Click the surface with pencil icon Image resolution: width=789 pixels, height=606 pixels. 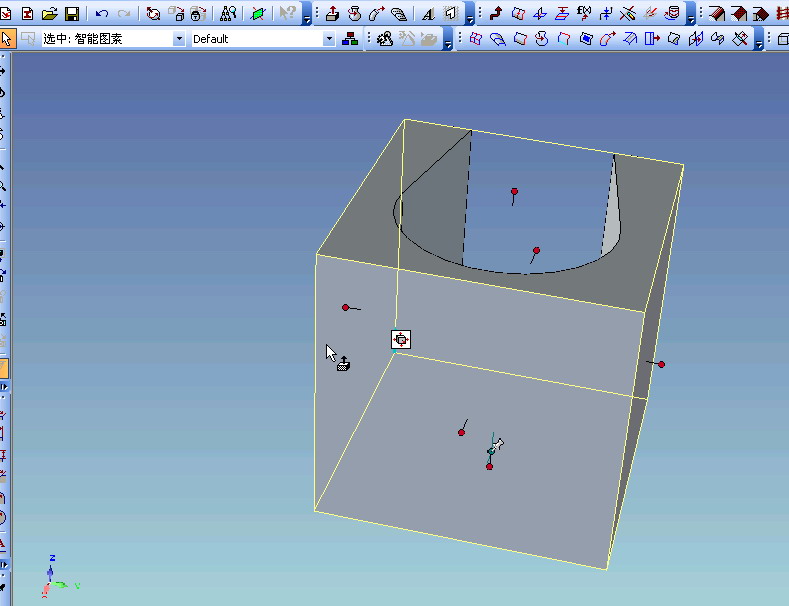click(674, 39)
